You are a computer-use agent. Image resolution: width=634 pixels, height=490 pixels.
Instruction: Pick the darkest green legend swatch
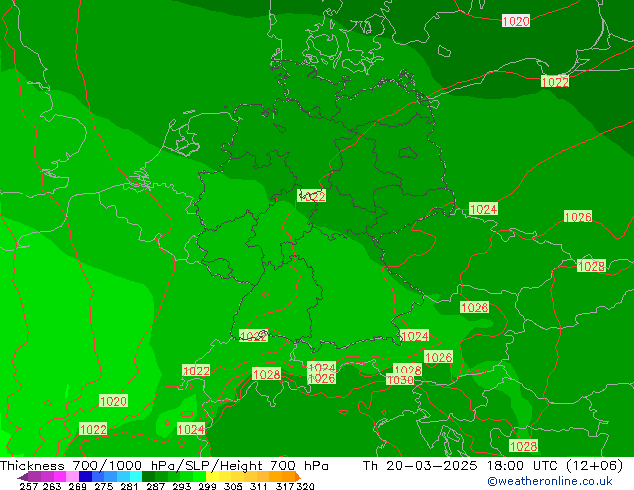coord(148,477)
